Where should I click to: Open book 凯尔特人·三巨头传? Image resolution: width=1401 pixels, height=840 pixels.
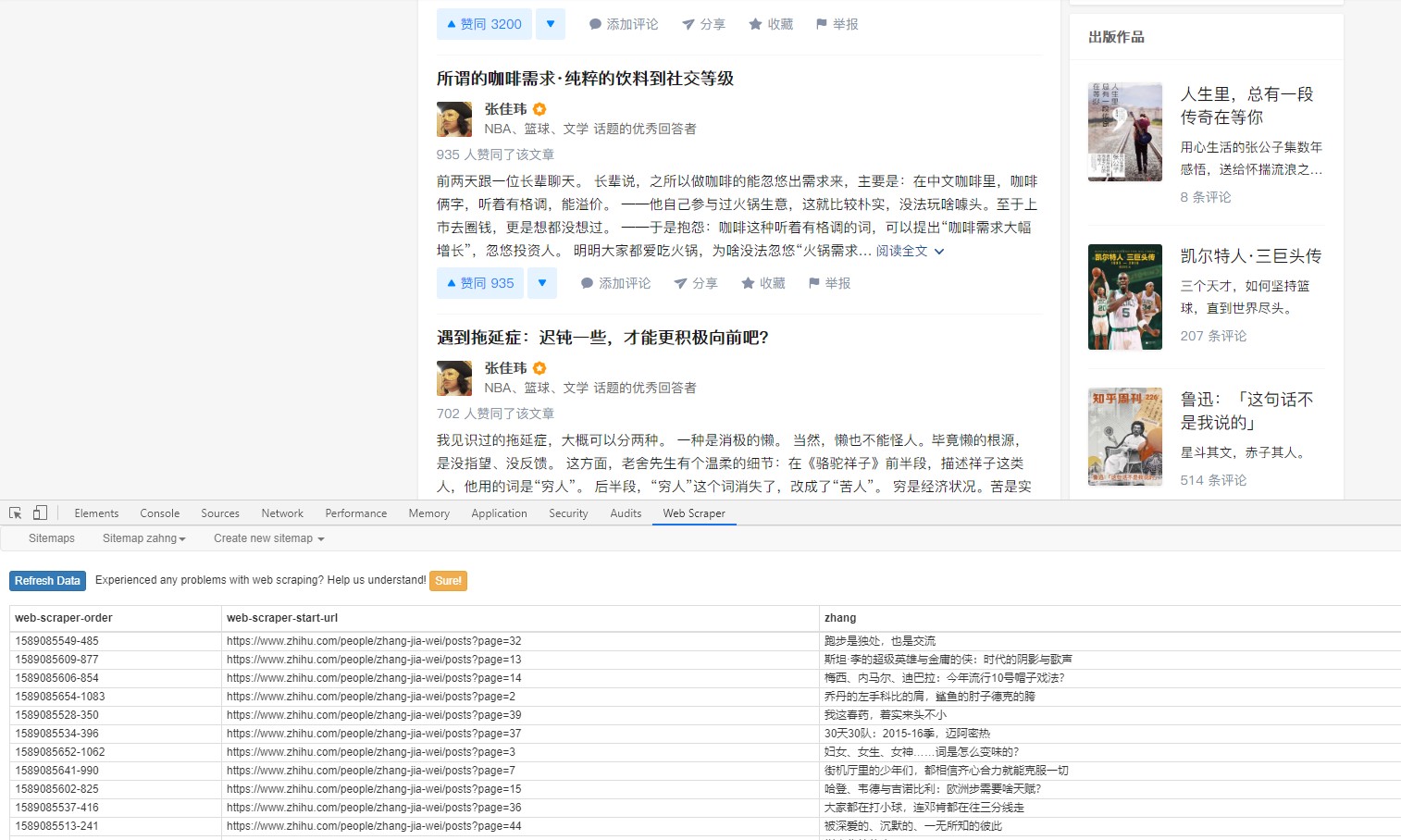[1251, 256]
